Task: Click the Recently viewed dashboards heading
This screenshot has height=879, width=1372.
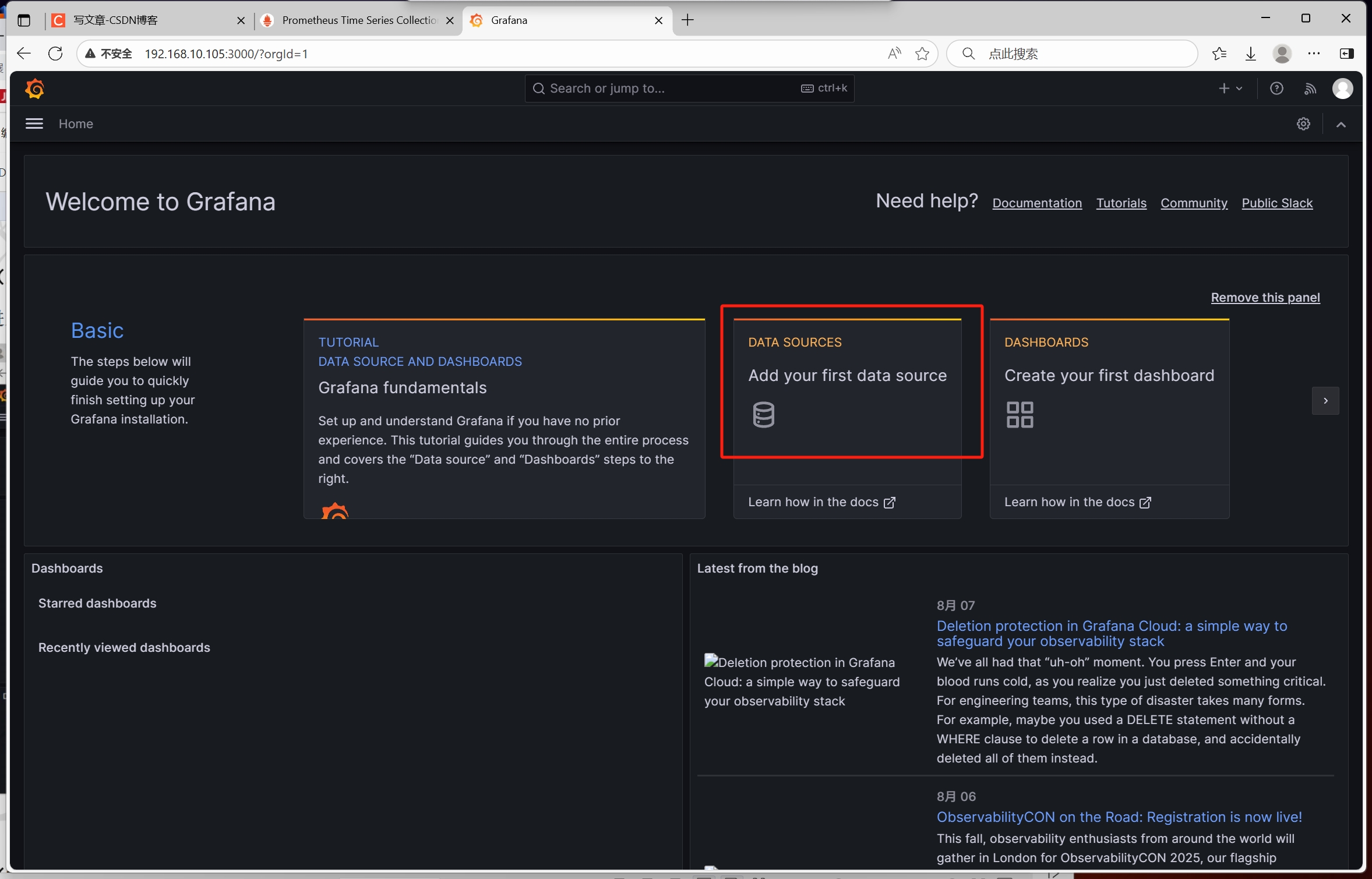Action: (x=124, y=648)
